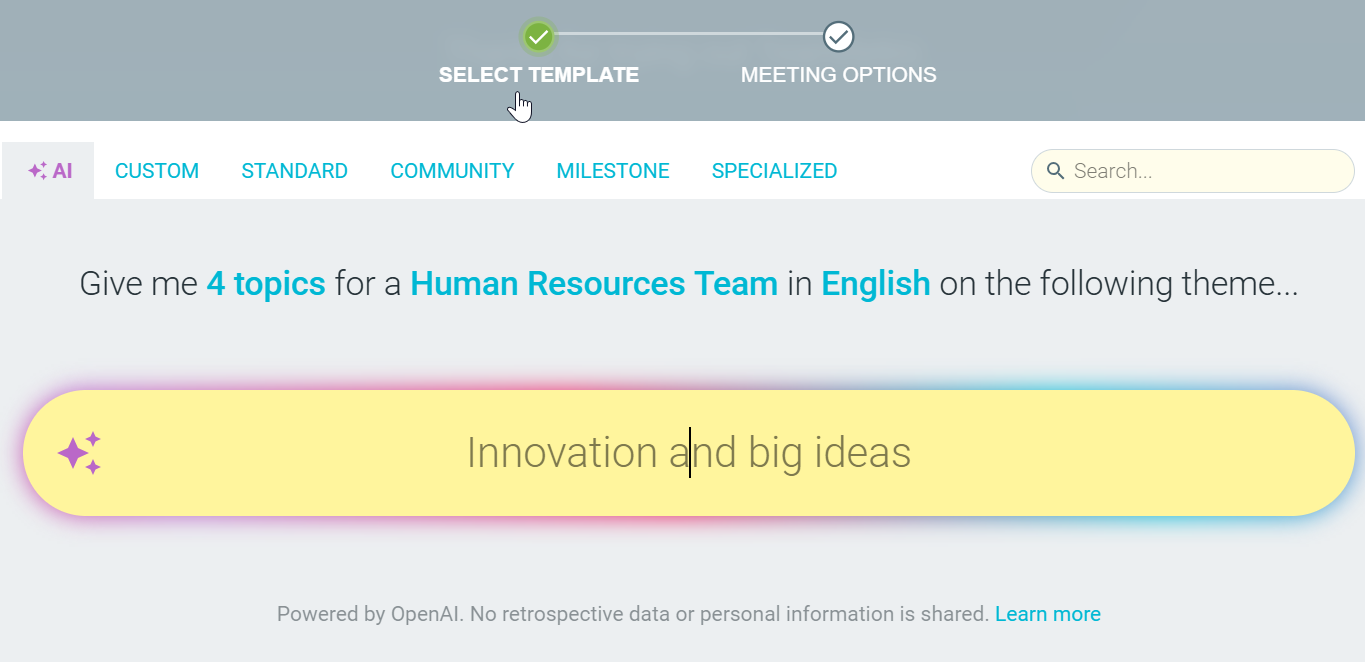The image size is (1365, 662).
Task: Switch to the COMMUNITY tab
Action: (x=452, y=171)
